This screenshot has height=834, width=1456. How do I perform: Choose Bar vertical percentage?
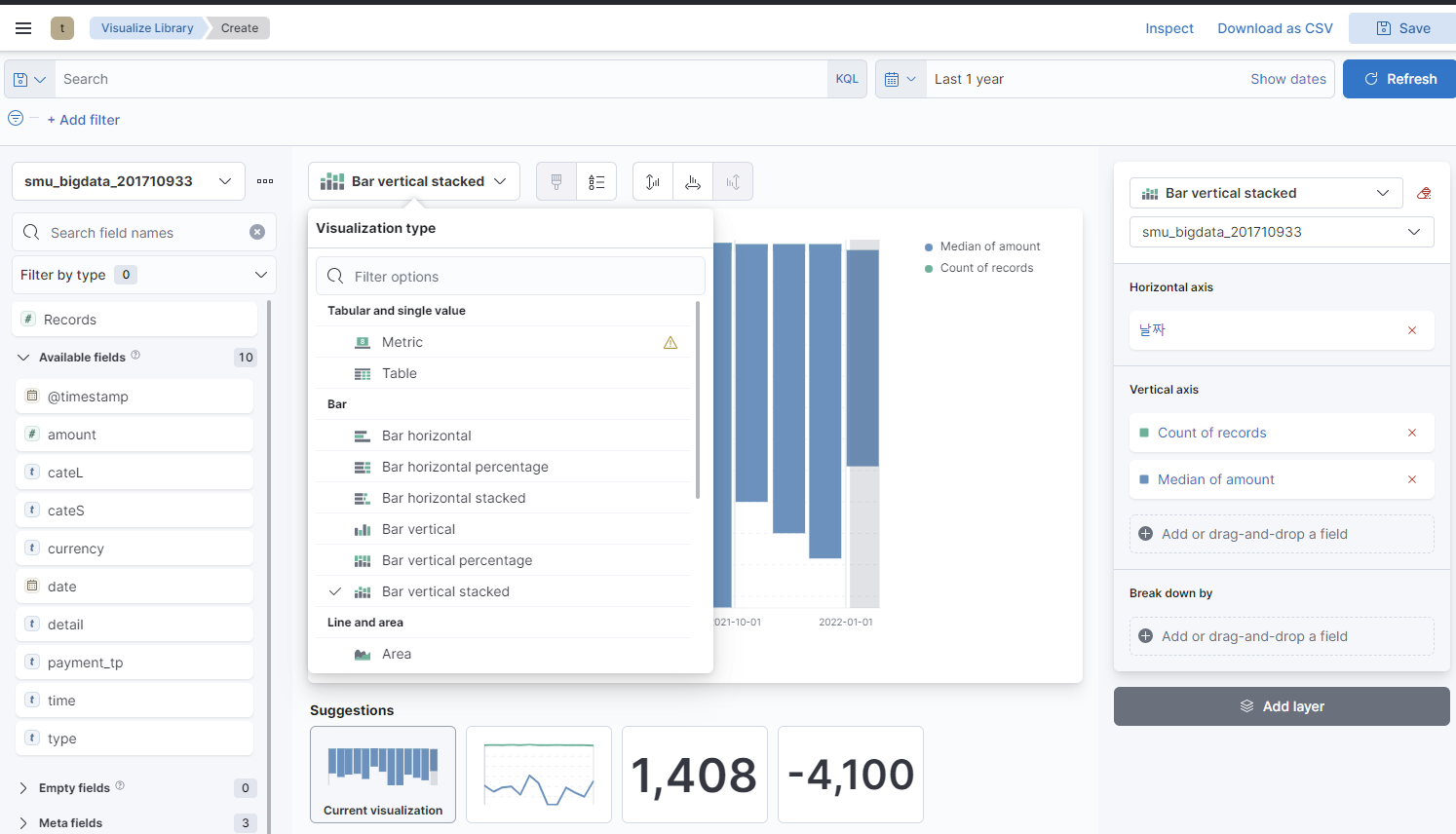[x=503, y=560]
